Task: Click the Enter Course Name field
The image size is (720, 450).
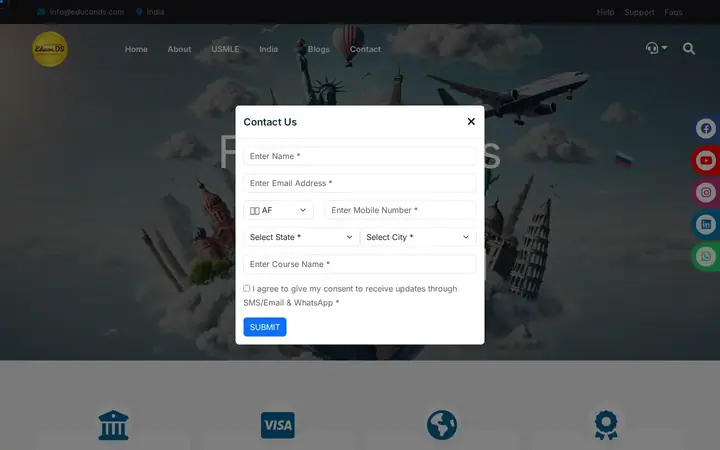Action: click(x=360, y=264)
